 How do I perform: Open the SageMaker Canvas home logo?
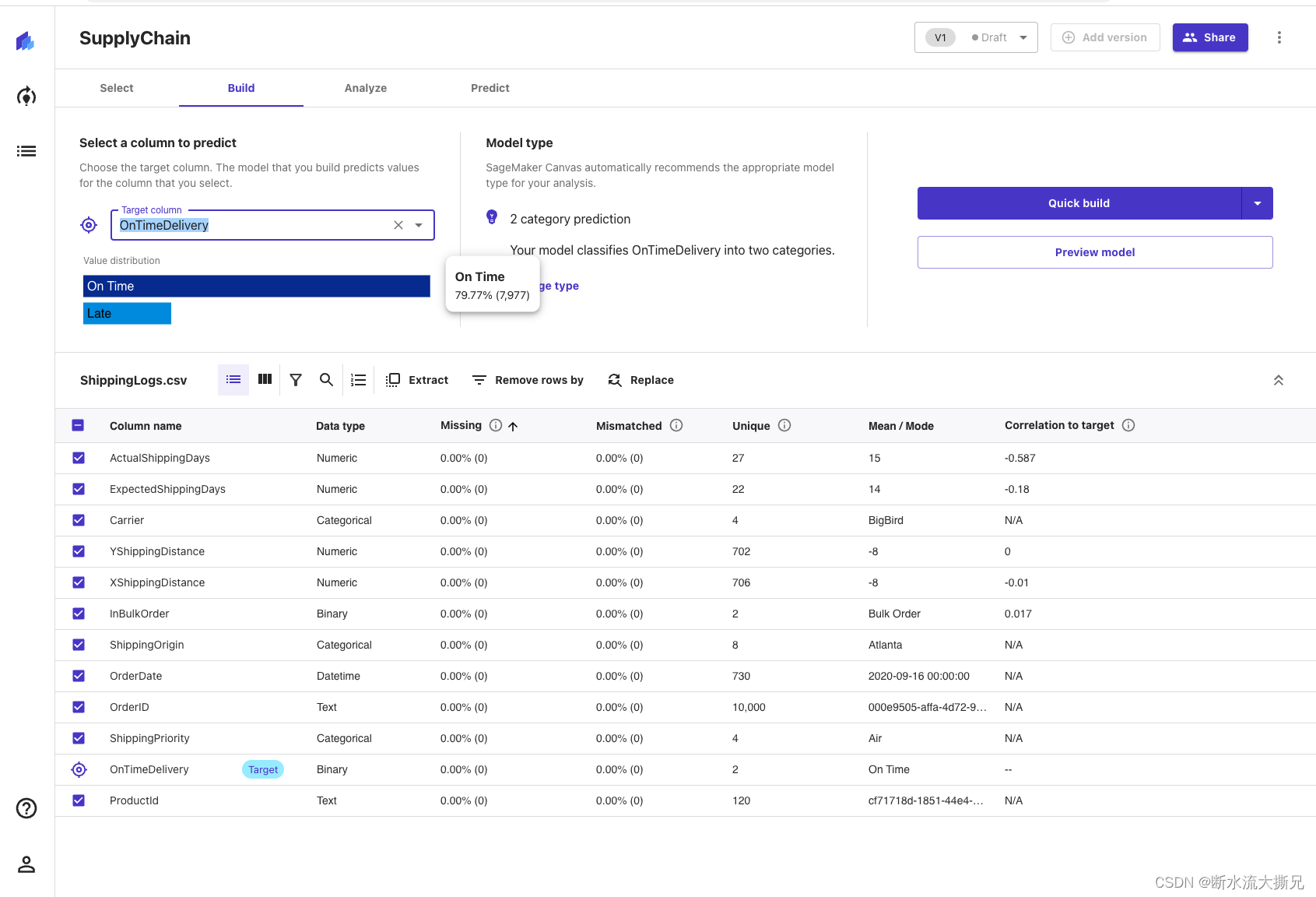point(26,40)
